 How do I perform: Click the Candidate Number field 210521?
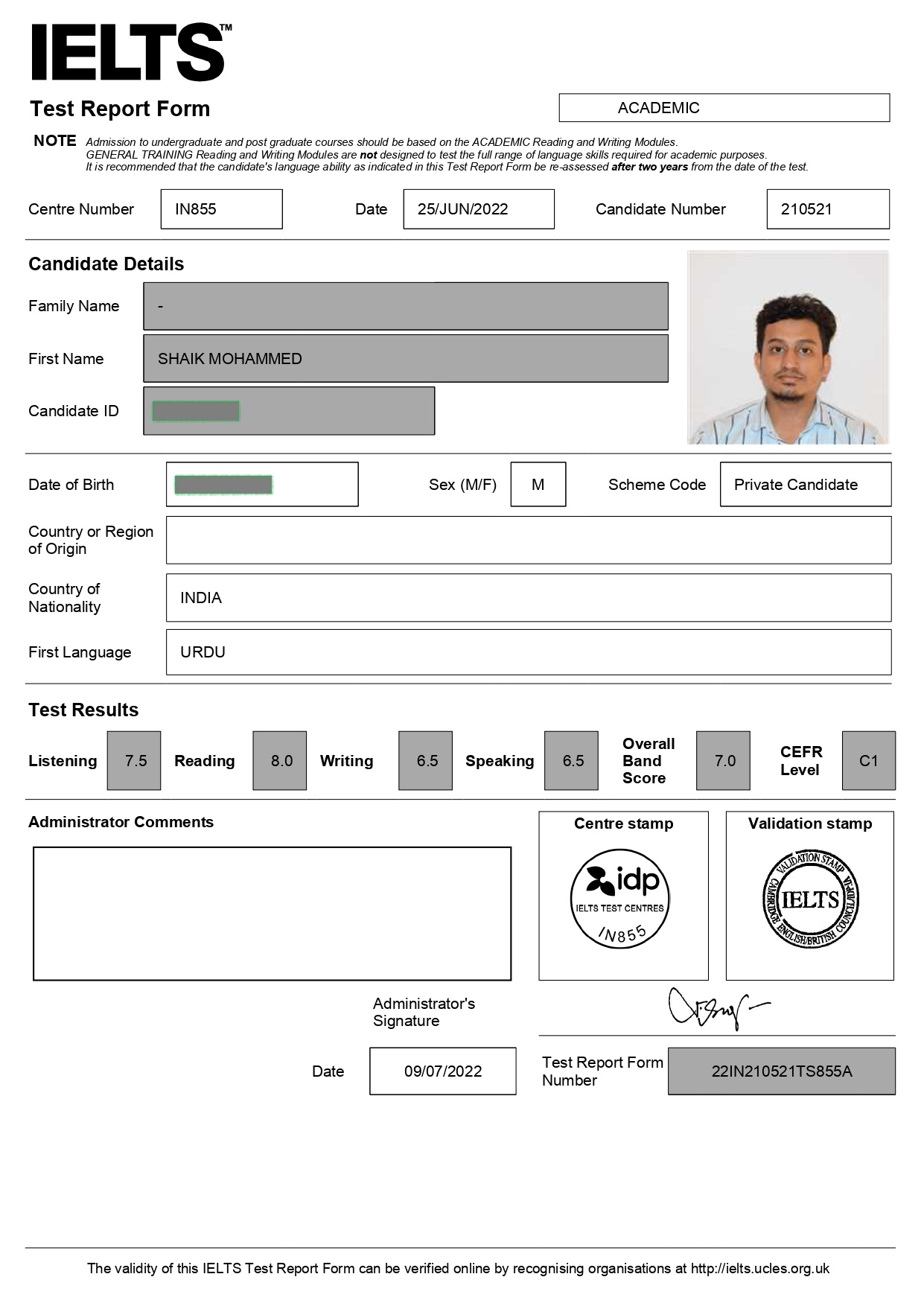tap(827, 209)
